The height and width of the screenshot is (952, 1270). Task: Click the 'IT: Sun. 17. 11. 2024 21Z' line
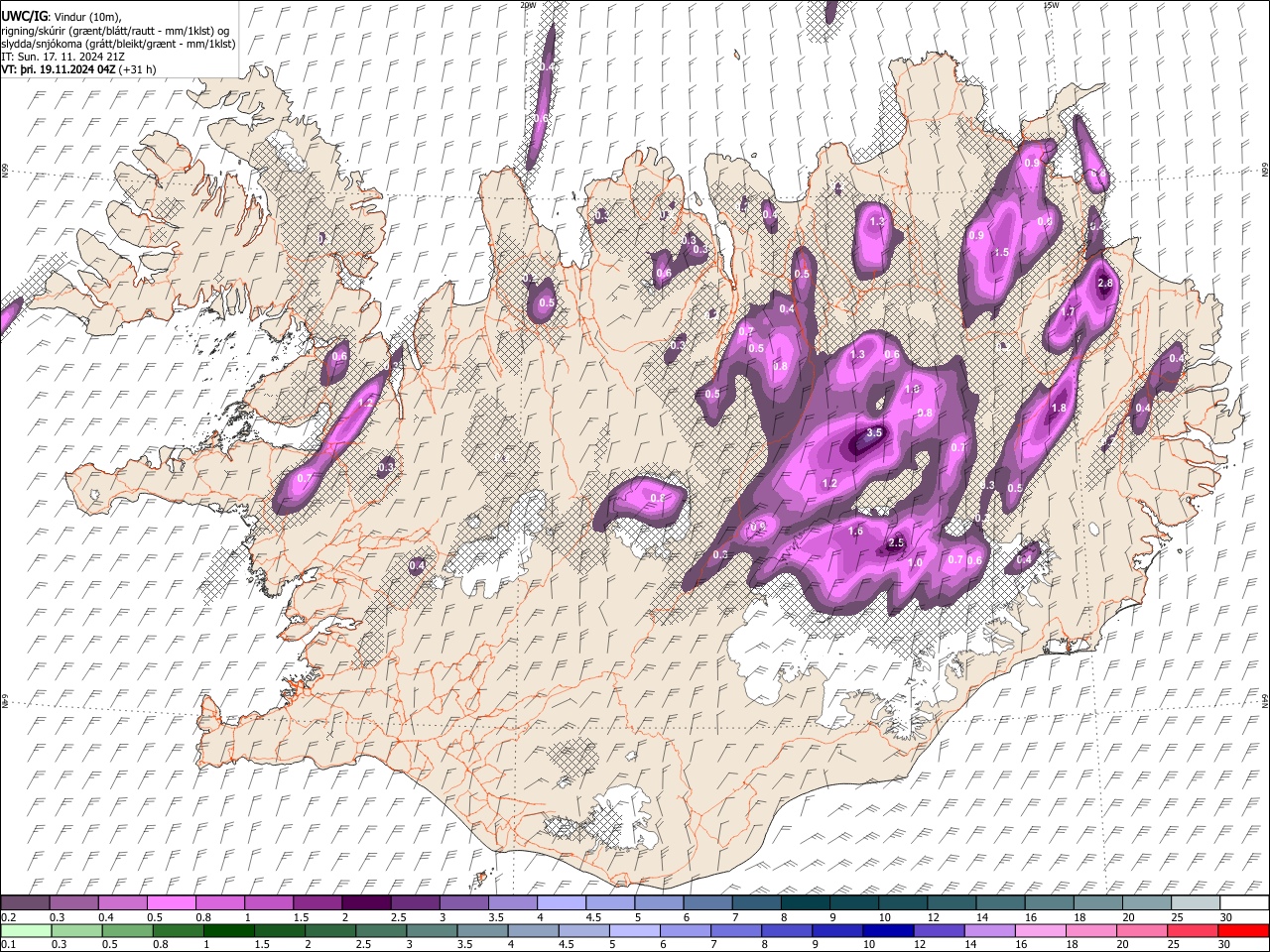click(x=63, y=57)
